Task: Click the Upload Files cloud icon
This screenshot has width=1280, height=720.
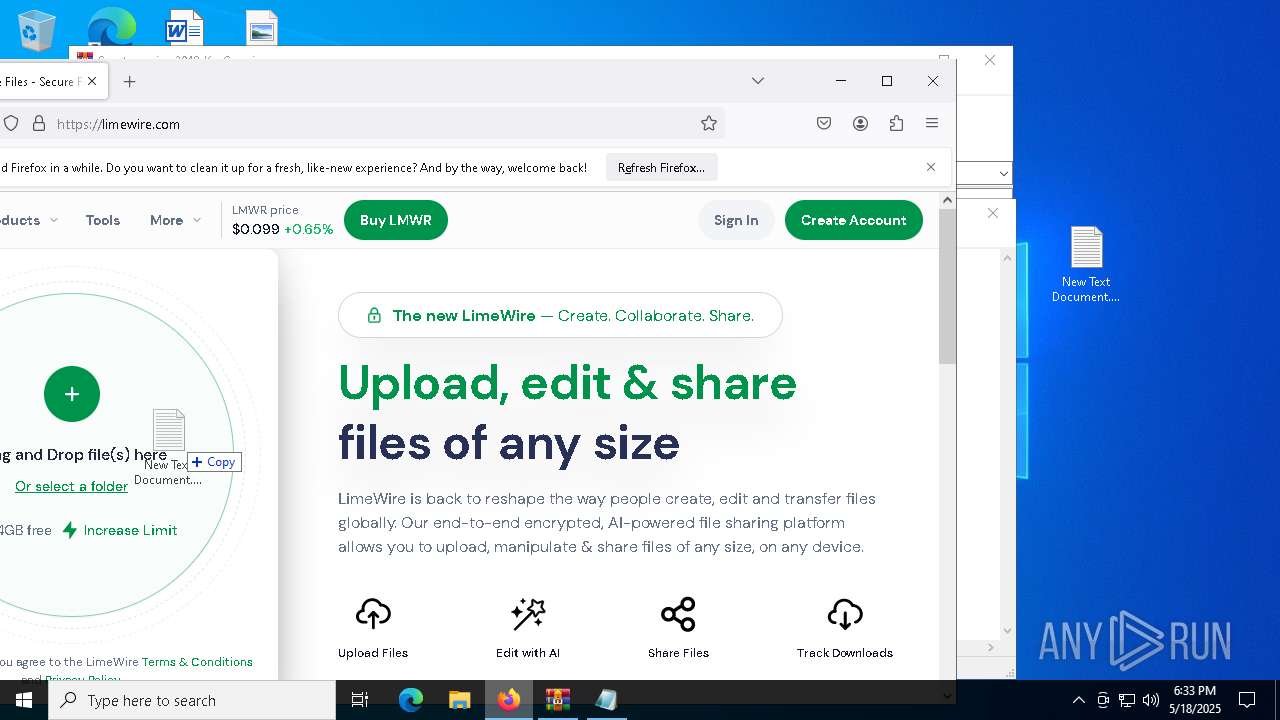Action: point(373,614)
